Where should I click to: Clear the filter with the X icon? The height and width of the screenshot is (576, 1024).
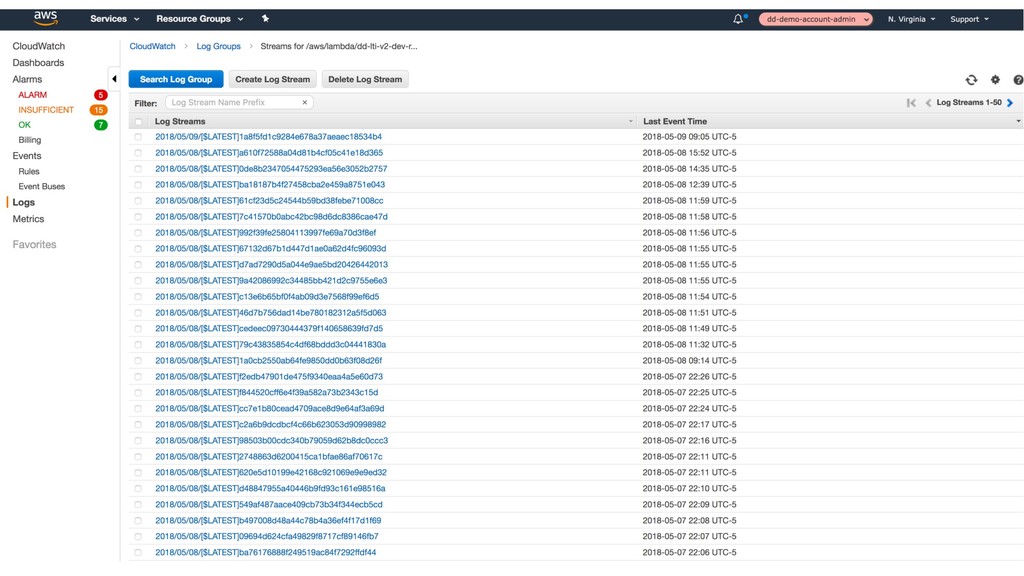pos(304,103)
